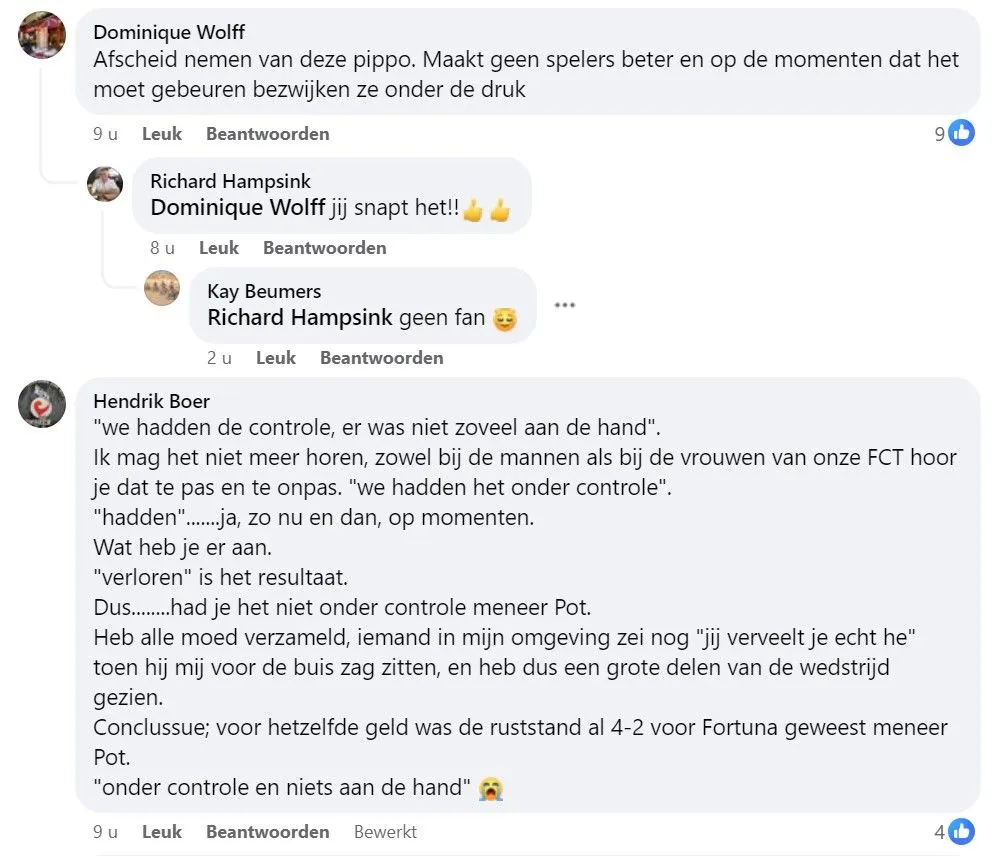Click Leuk under Dominique Wolff's comment
The width and height of the screenshot is (1003, 856).
pyautogui.click(x=161, y=133)
